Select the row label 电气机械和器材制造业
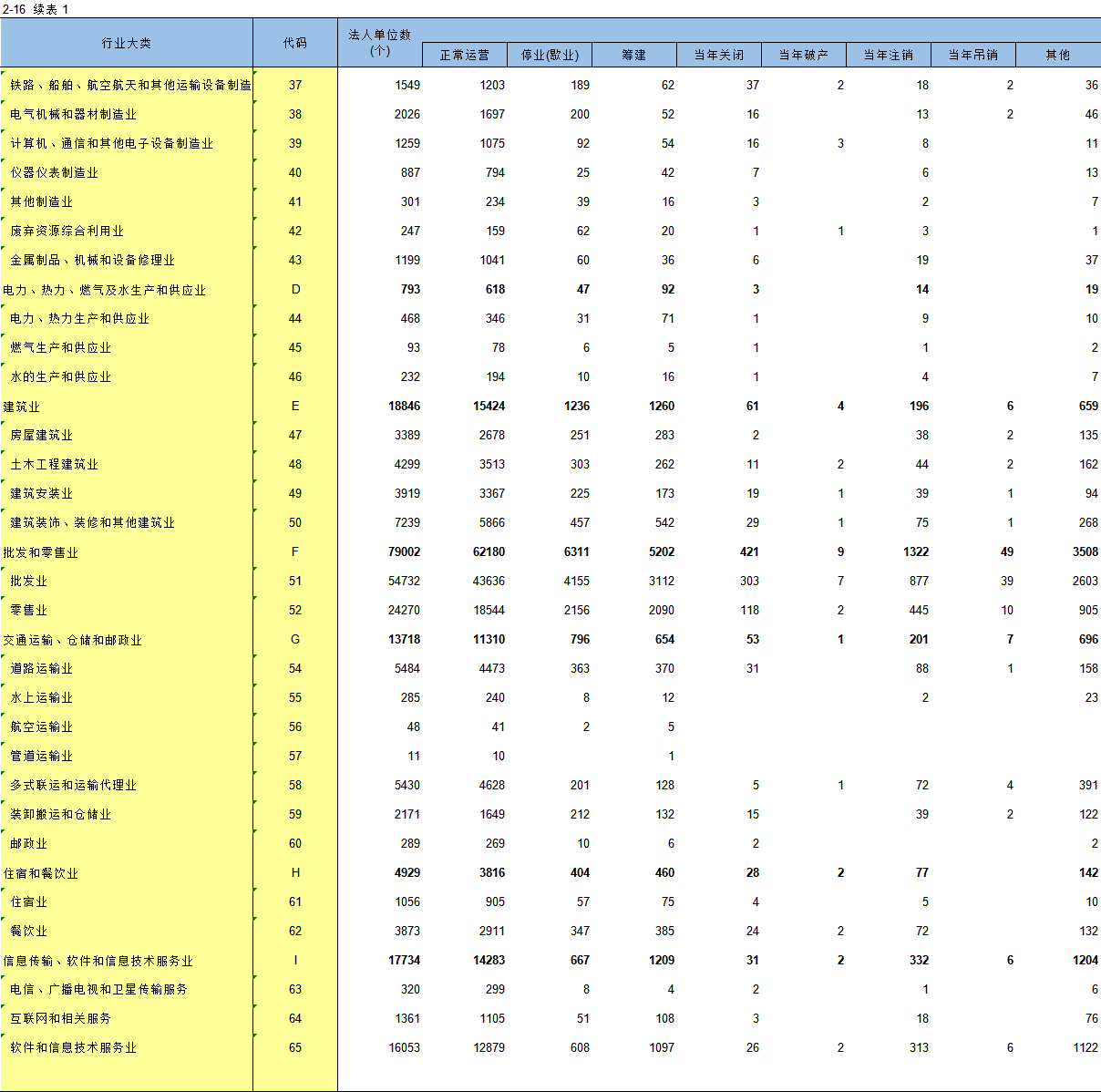The height and width of the screenshot is (1092, 1101). [73, 114]
